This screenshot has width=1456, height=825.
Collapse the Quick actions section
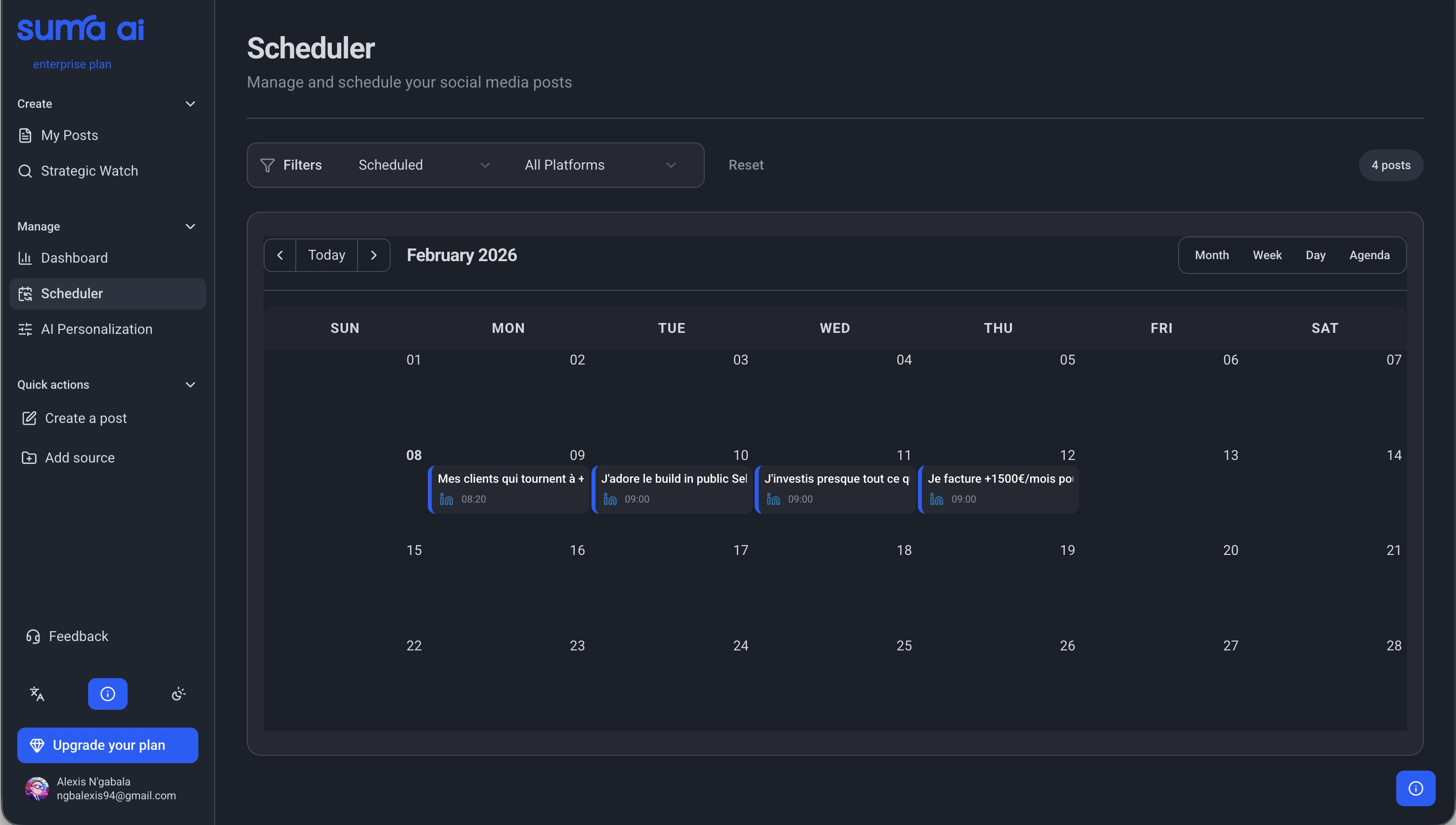[190, 385]
